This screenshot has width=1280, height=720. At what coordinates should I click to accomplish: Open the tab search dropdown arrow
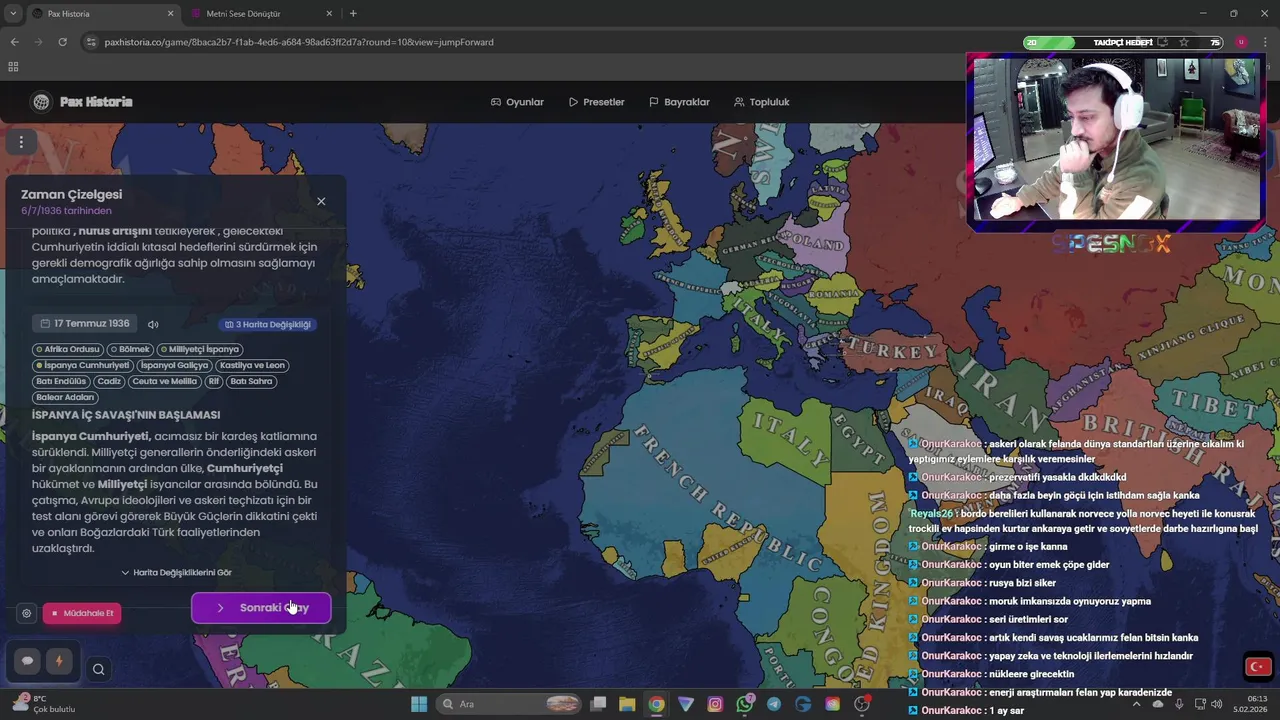pyautogui.click(x=13, y=13)
